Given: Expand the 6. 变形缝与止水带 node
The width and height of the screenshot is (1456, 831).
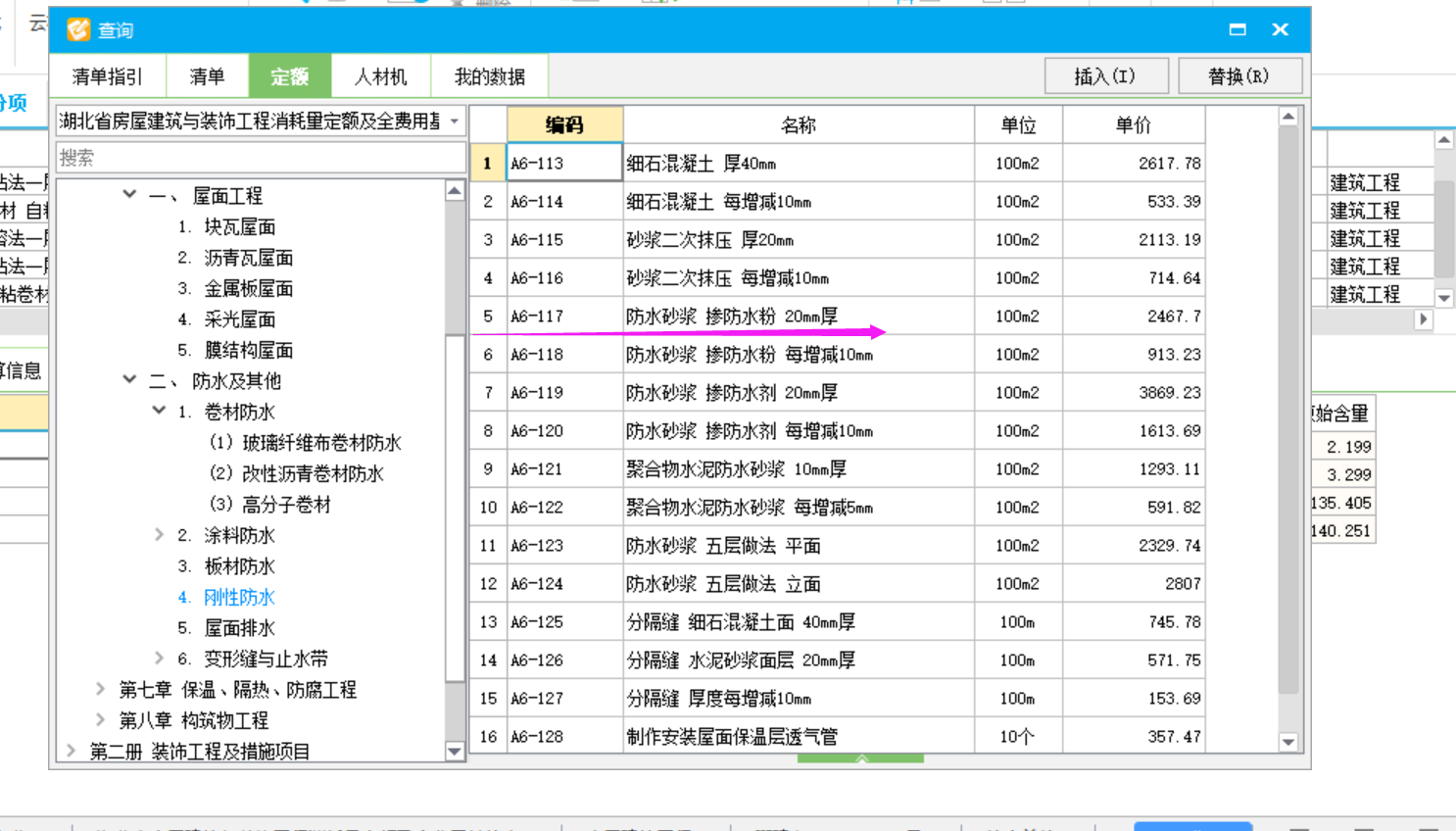Looking at the screenshot, I should click(159, 658).
